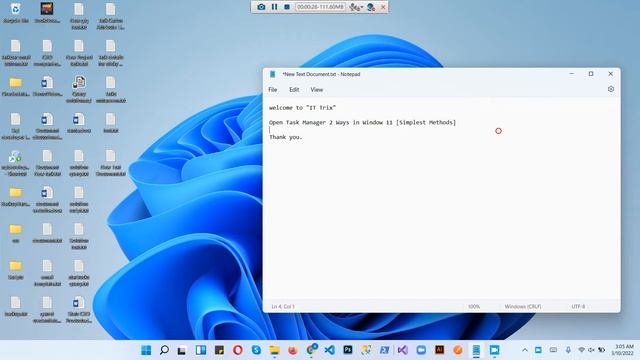Image resolution: width=640 pixels, height=360 pixels.
Task: Place cursor in 'Thank you.' line
Action: [285, 137]
